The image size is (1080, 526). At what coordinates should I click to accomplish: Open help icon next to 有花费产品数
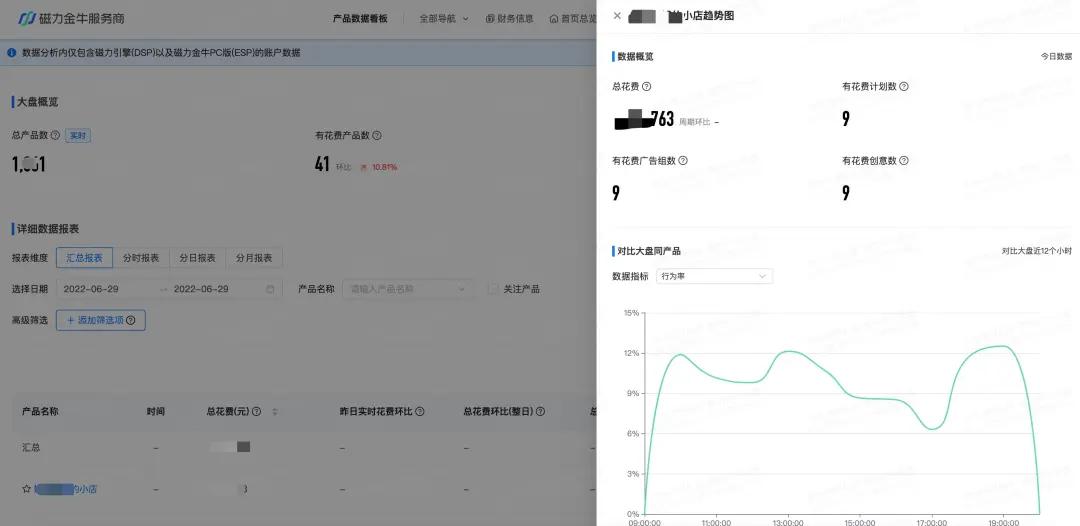tap(377, 136)
